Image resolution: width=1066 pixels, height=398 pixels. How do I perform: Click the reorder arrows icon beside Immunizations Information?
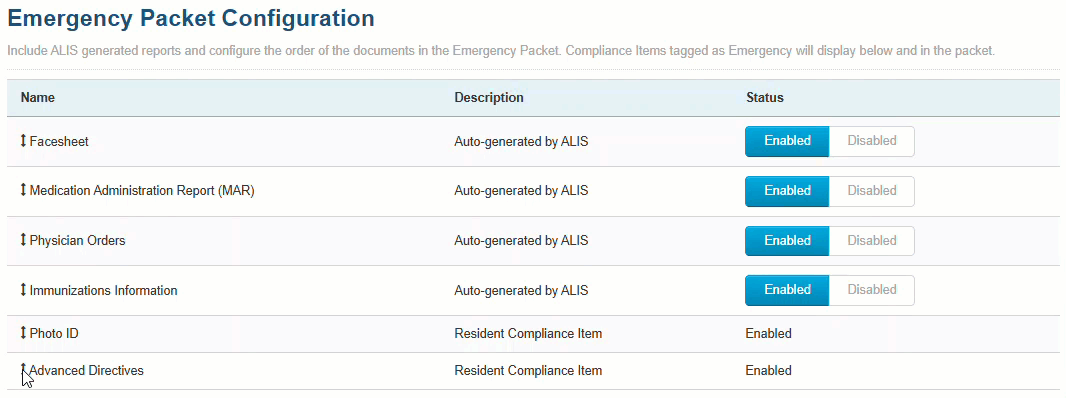pyautogui.click(x=23, y=291)
